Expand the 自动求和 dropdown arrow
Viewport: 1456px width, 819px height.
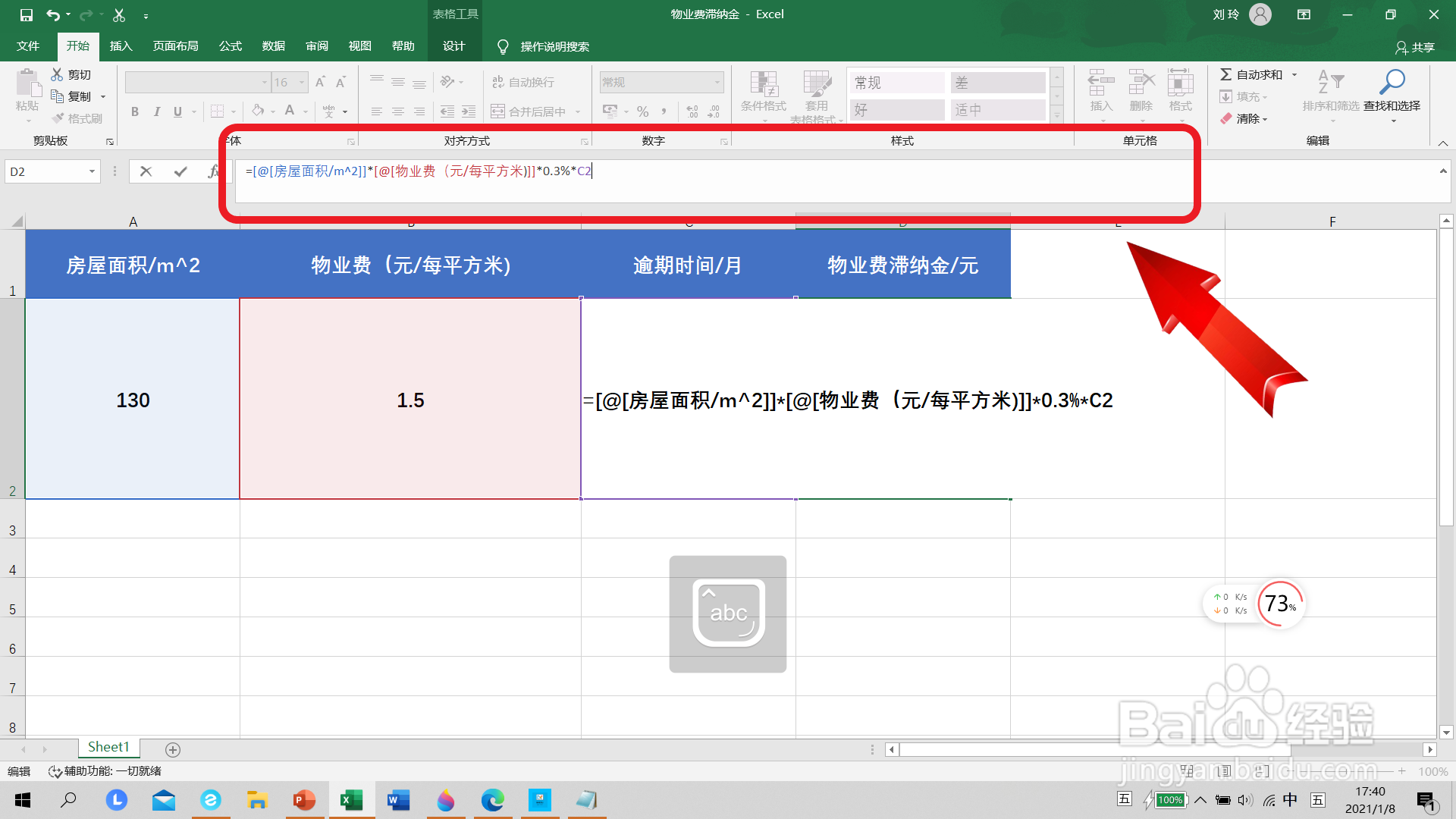[1294, 74]
